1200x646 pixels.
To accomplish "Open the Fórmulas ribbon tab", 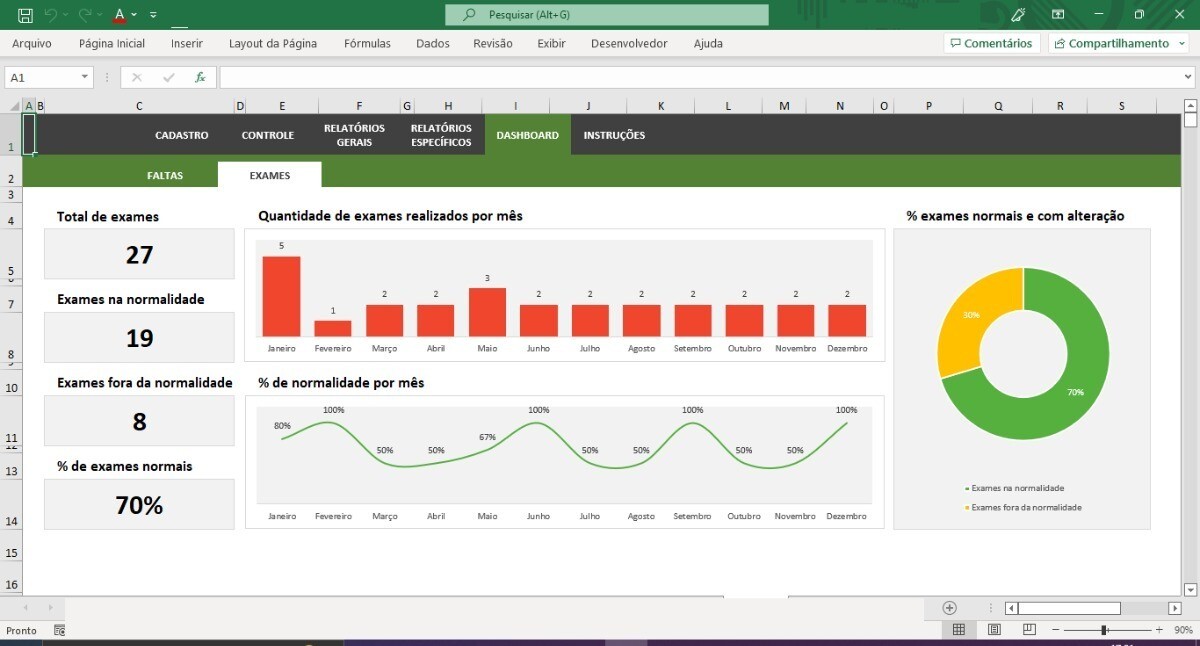I will click(367, 44).
